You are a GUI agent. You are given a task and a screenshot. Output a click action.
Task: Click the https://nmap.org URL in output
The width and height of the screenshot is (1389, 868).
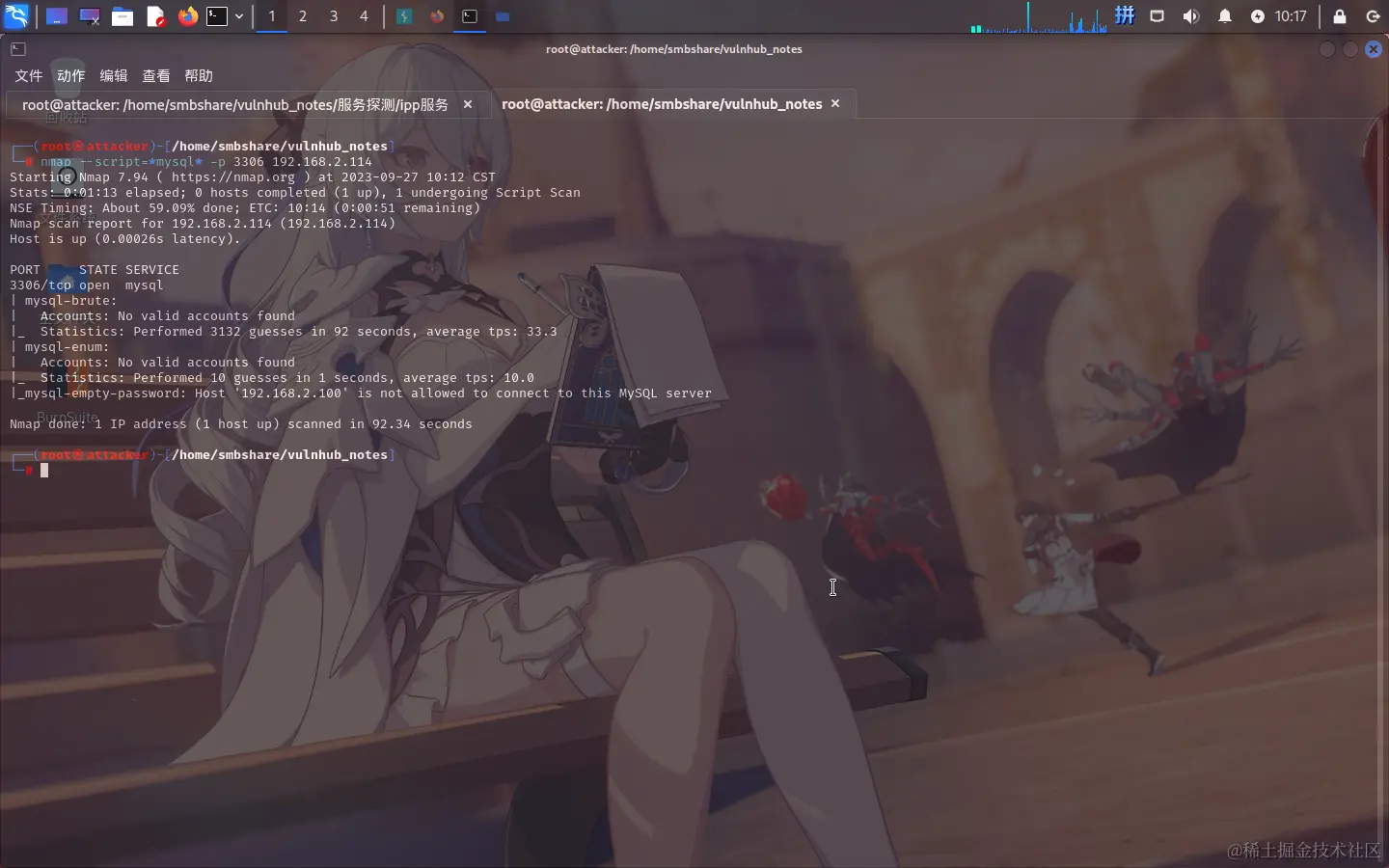tap(233, 177)
